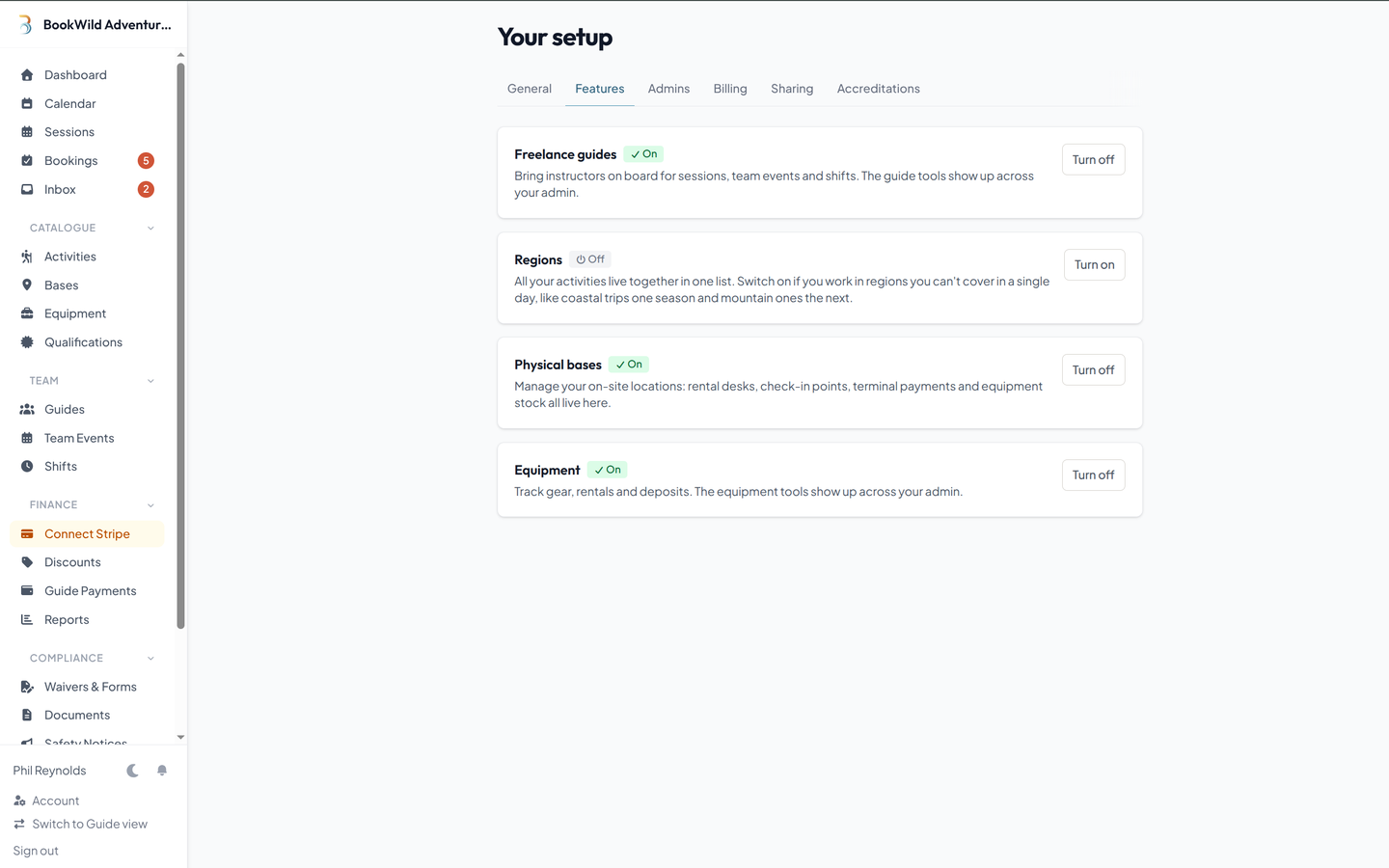Click the Activities hiker icon

(27, 257)
